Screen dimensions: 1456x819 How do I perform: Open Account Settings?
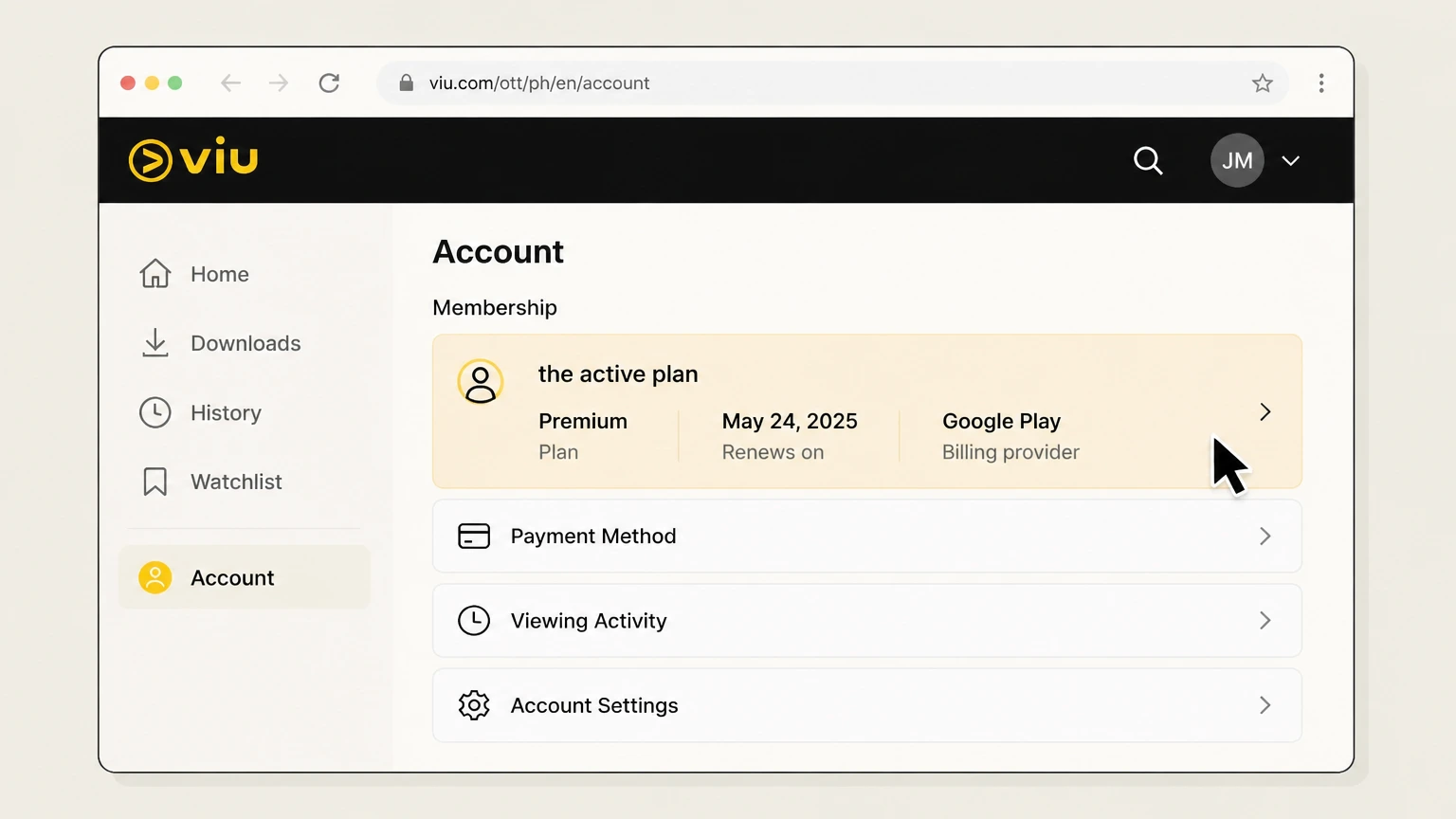pyautogui.click(x=867, y=705)
